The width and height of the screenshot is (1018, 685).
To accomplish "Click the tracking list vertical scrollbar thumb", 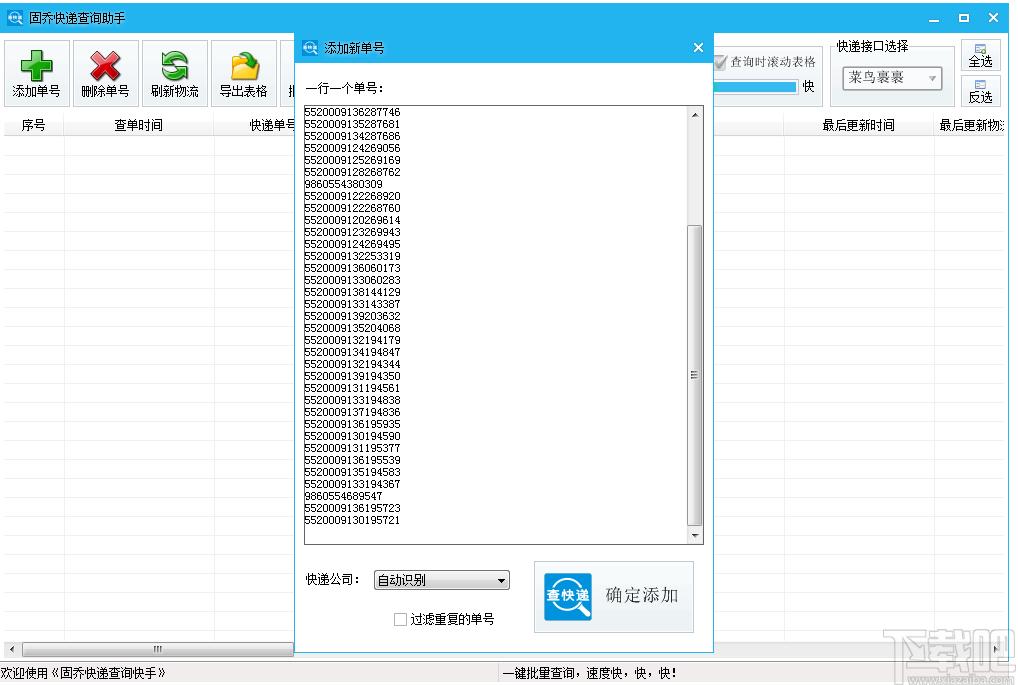I will point(694,375).
